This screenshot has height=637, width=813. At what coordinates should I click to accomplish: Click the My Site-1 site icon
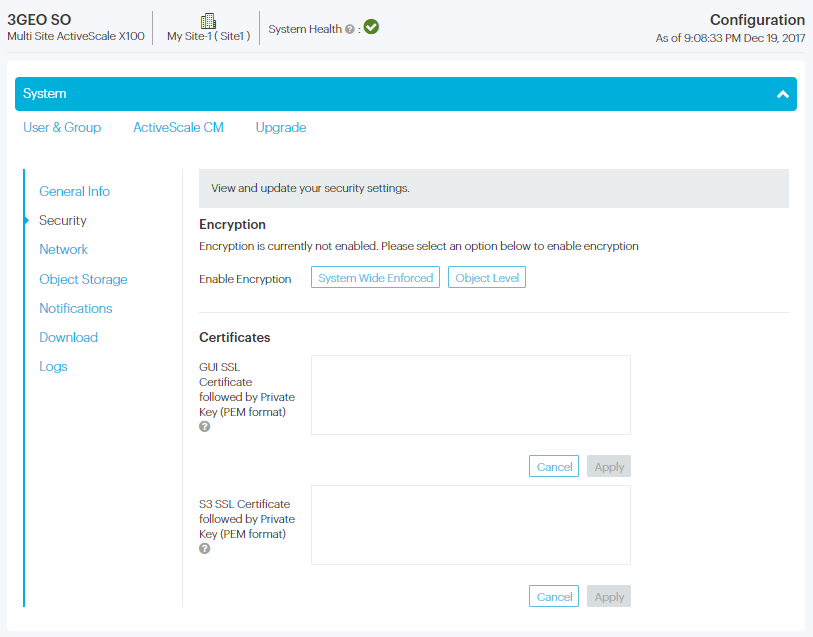tap(208, 22)
